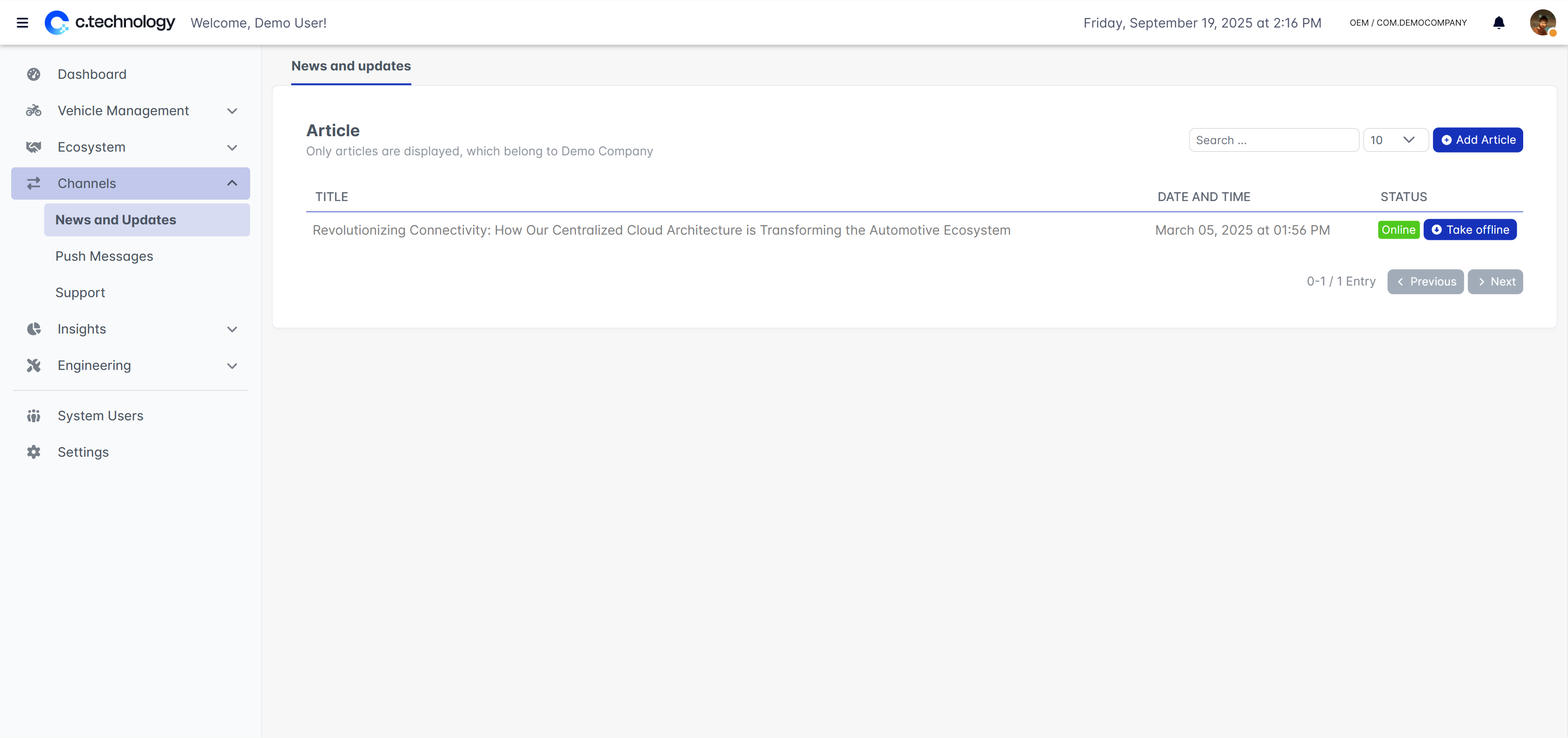Click the article Search field
Image resolution: width=1568 pixels, height=738 pixels.
(1273, 140)
